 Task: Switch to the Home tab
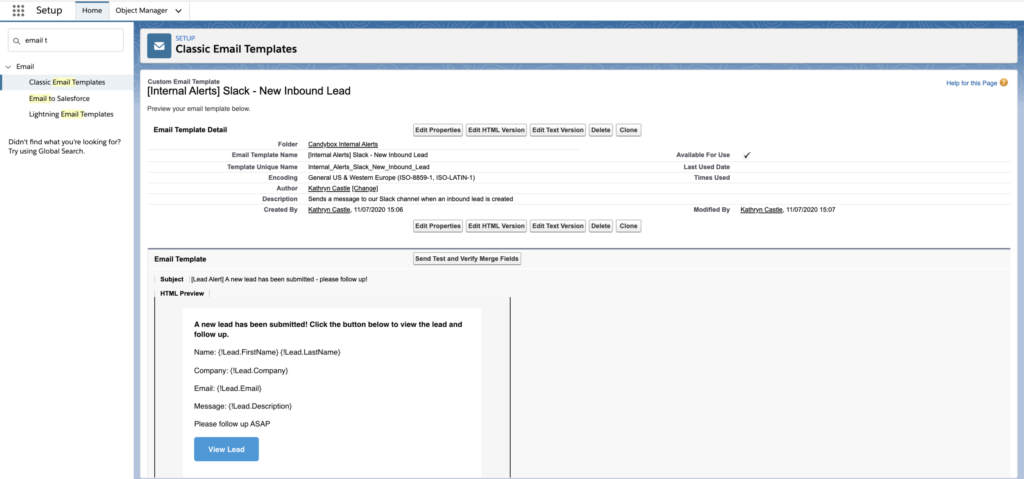point(92,10)
